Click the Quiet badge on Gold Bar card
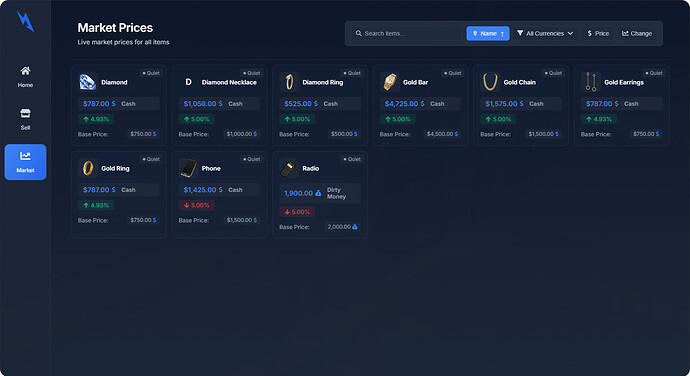Image resolution: width=690 pixels, height=376 pixels. 453,73
